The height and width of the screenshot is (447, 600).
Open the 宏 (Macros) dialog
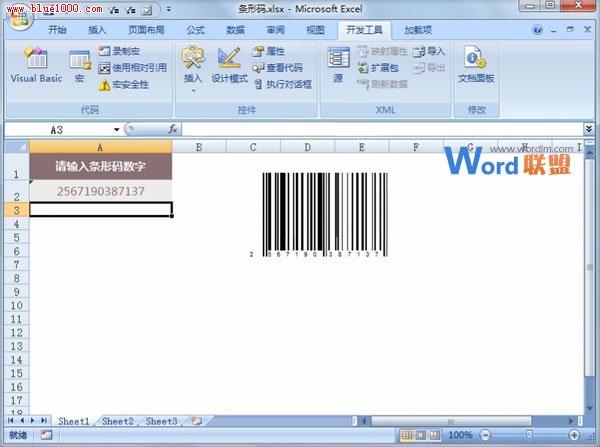tap(80, 66)
